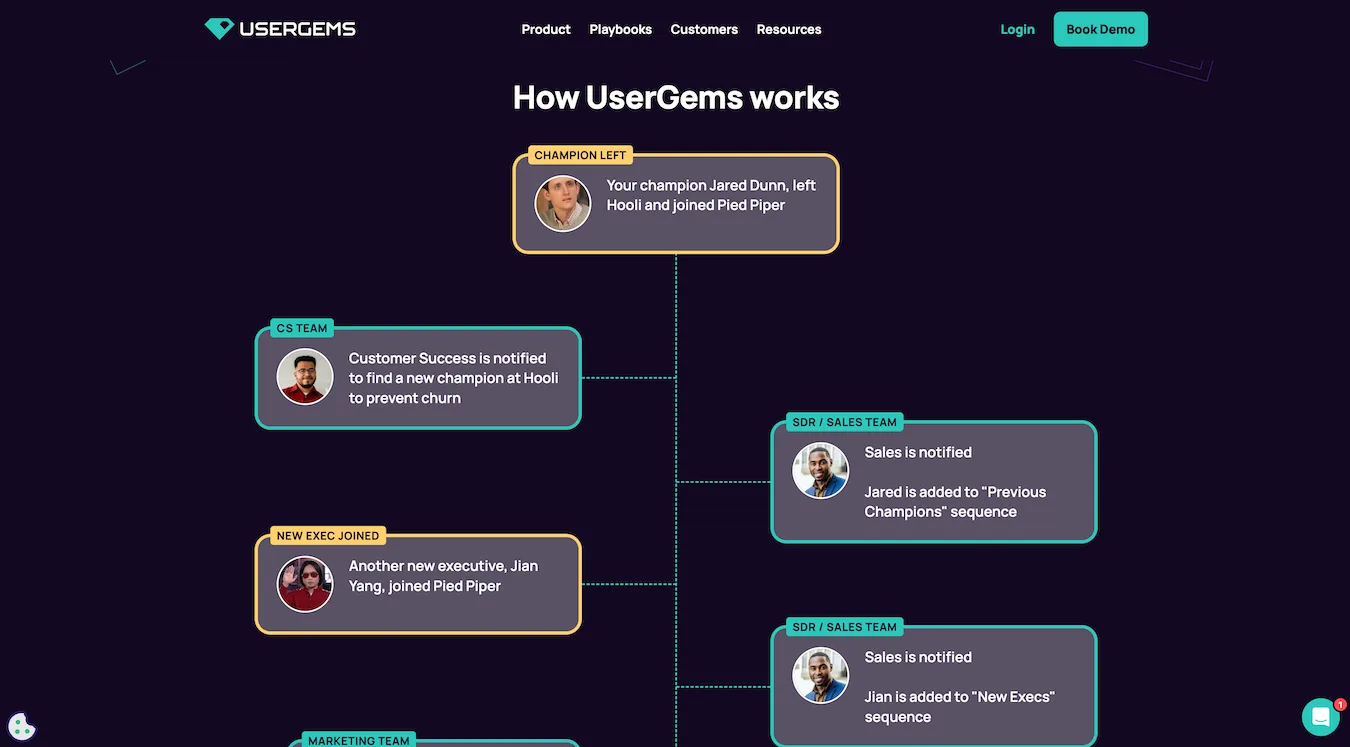
Task: Click avatar in the Previous Champions sales card
Action: click(x=821, y=471)
